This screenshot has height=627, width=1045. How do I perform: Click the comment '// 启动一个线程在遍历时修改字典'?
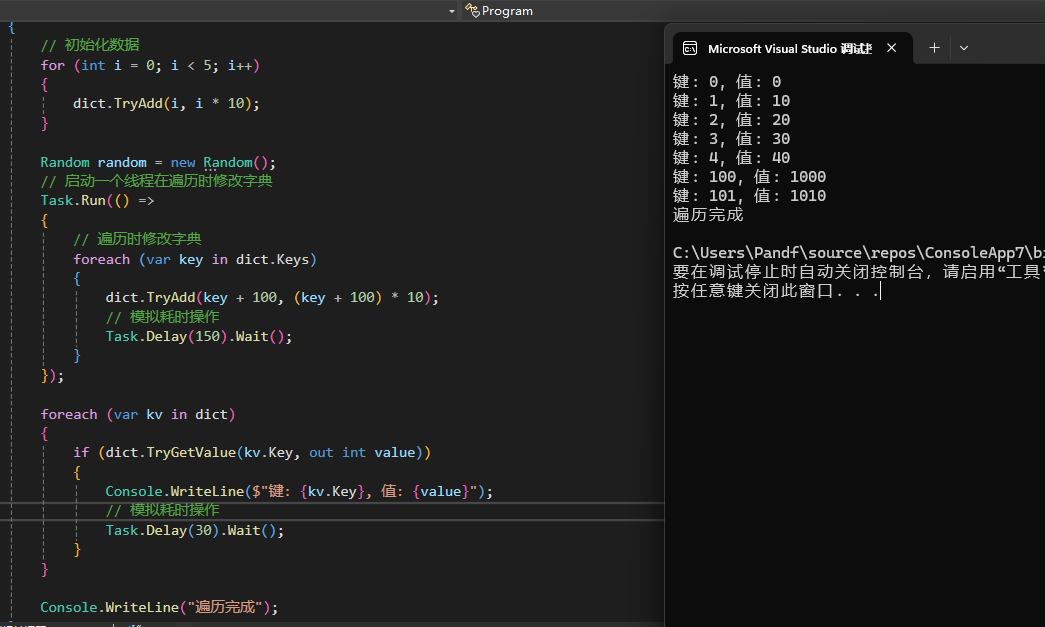click(x=156, y=181)
